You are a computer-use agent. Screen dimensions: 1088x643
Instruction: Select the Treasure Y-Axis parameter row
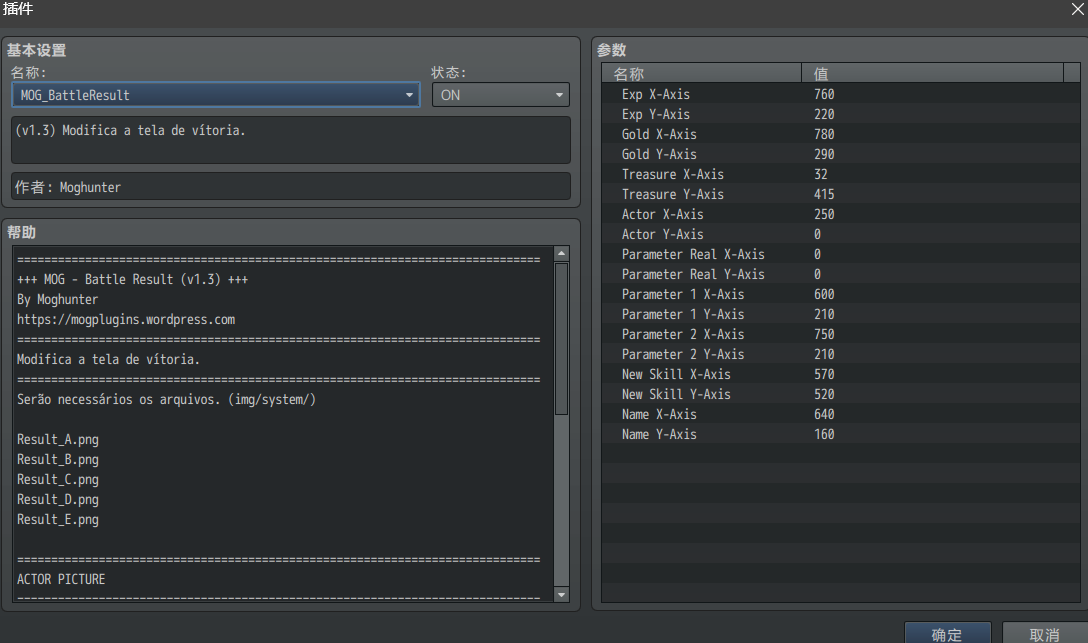pos(840,195)
